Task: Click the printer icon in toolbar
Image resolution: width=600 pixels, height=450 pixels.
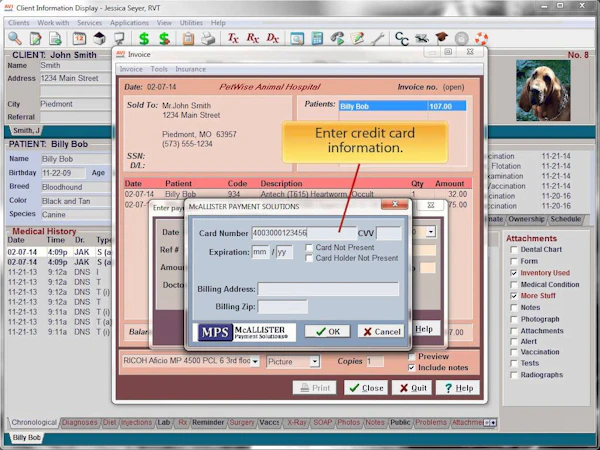Action: (x=208, y=38)
